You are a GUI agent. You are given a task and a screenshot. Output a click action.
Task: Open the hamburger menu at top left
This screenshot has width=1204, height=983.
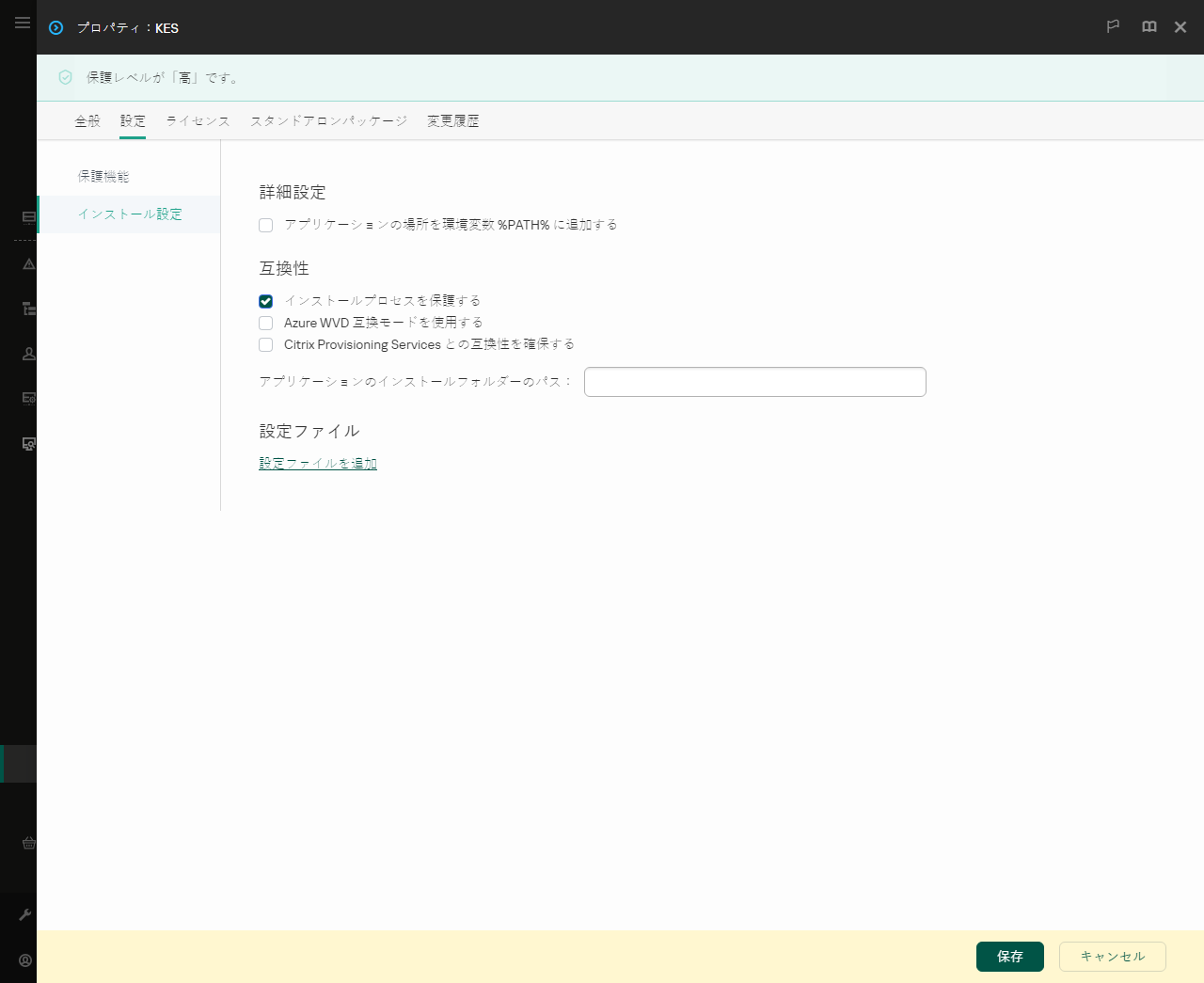pyautogui.click(x=23, y=23)
